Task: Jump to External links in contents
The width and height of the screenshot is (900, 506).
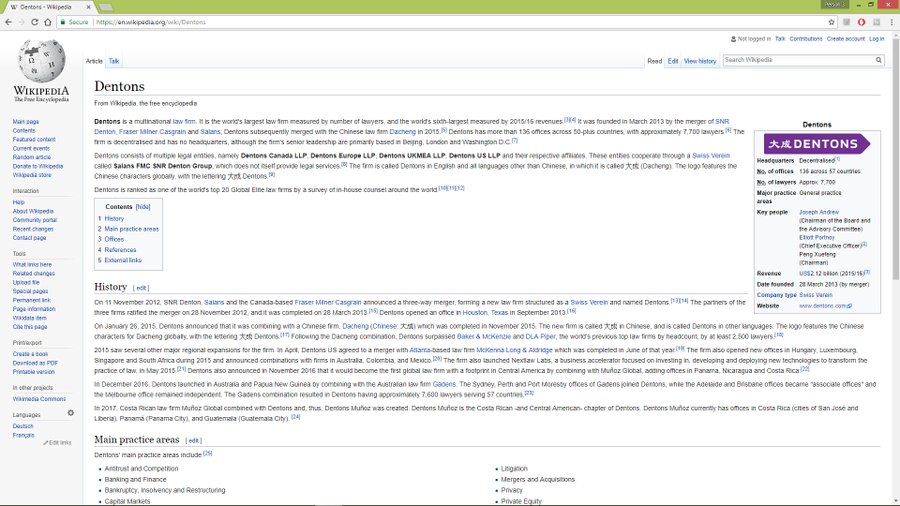Action: pos(123,260)
